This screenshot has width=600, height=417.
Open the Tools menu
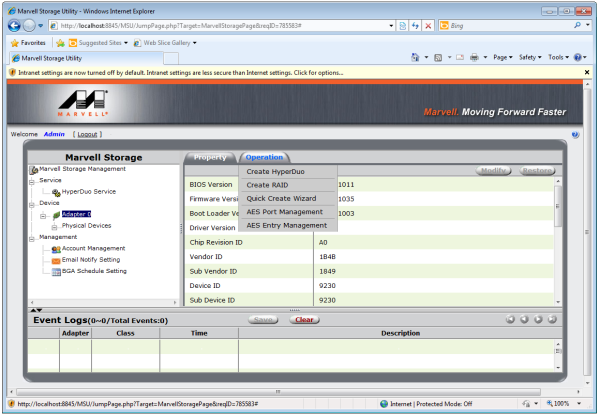coord(558,57)
